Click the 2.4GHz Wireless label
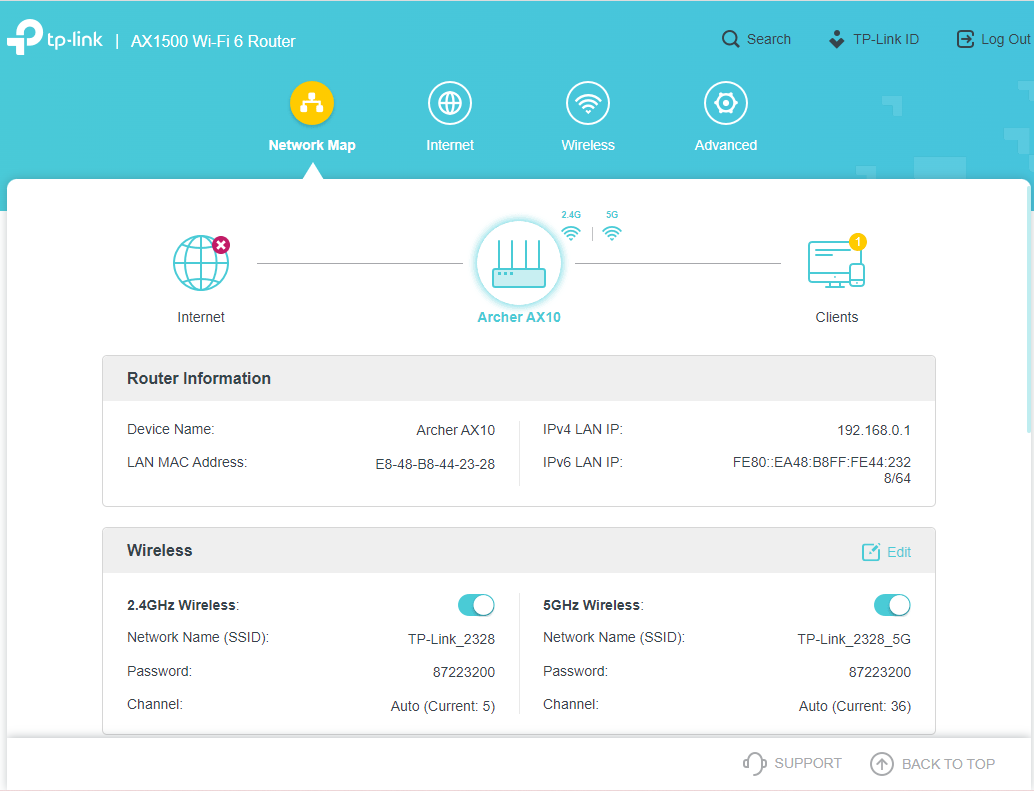Screen dimensions: 1034x791 coord(183,605)
